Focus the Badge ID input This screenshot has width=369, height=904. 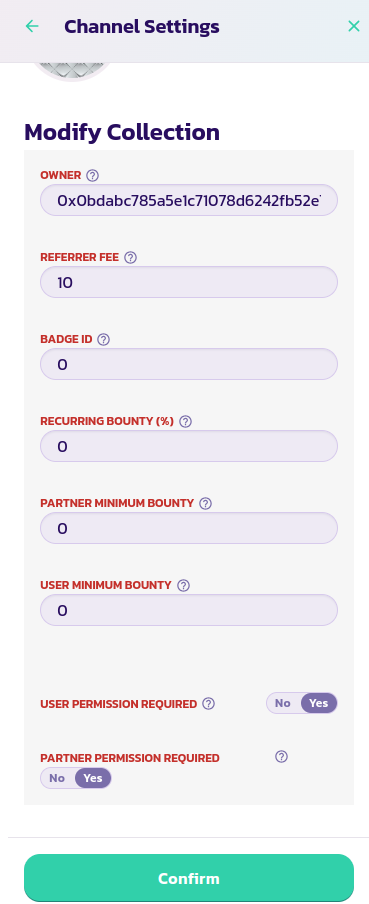pos(189,364)
